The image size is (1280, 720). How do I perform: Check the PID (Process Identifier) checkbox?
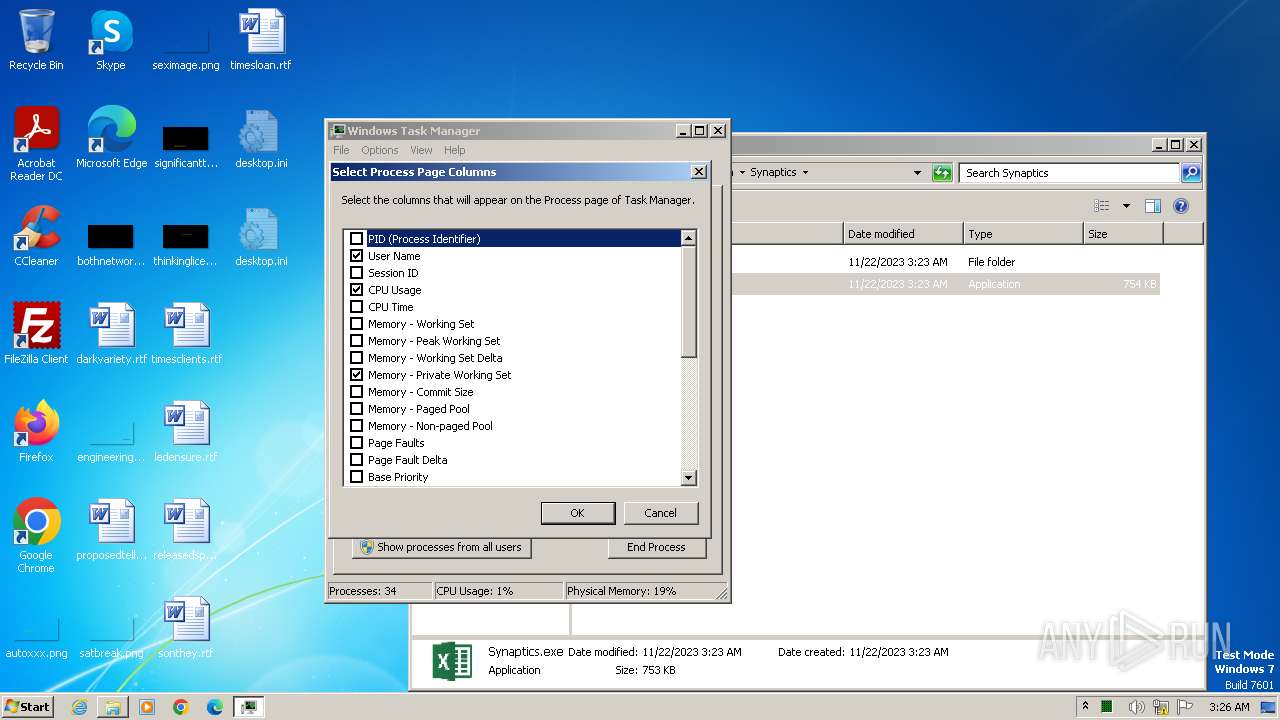coord(357,239)
